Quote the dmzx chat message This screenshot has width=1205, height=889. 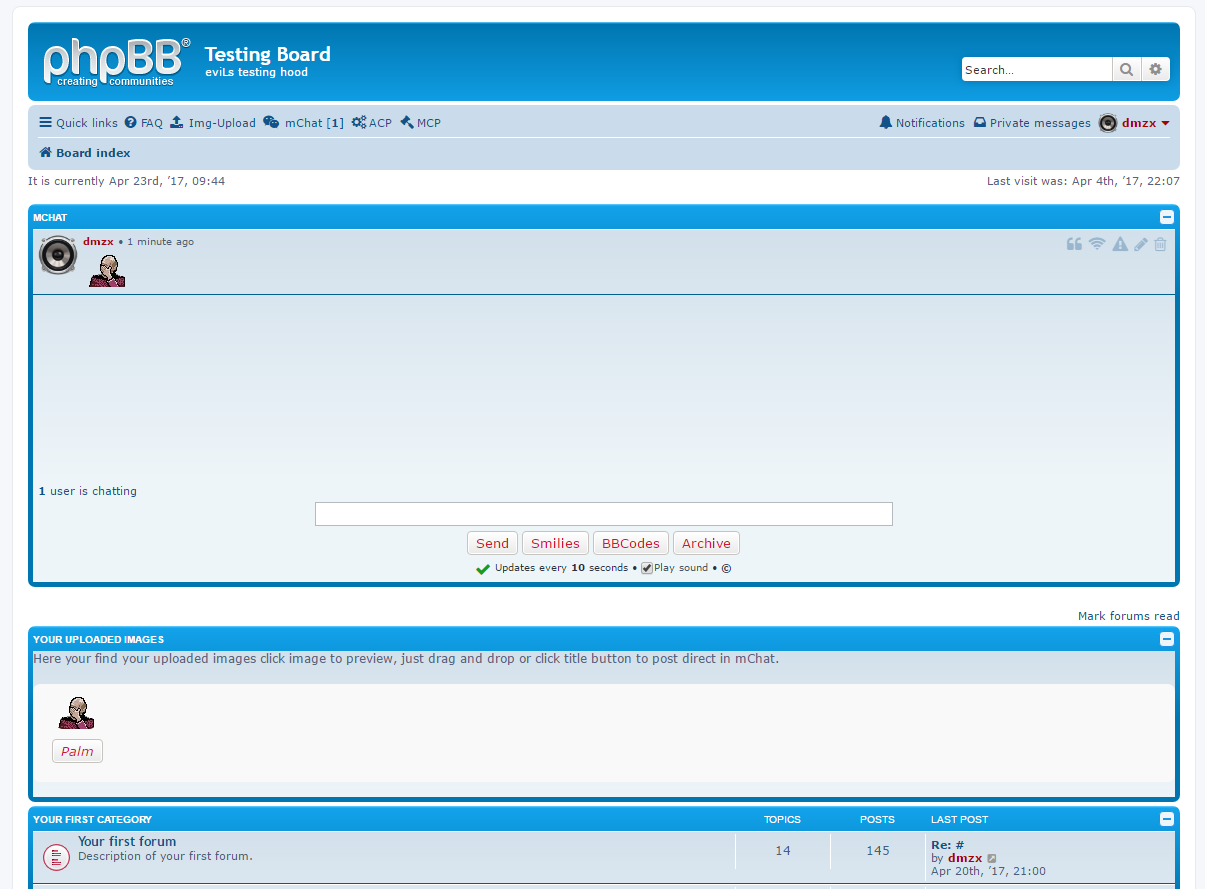point(1074,244)
